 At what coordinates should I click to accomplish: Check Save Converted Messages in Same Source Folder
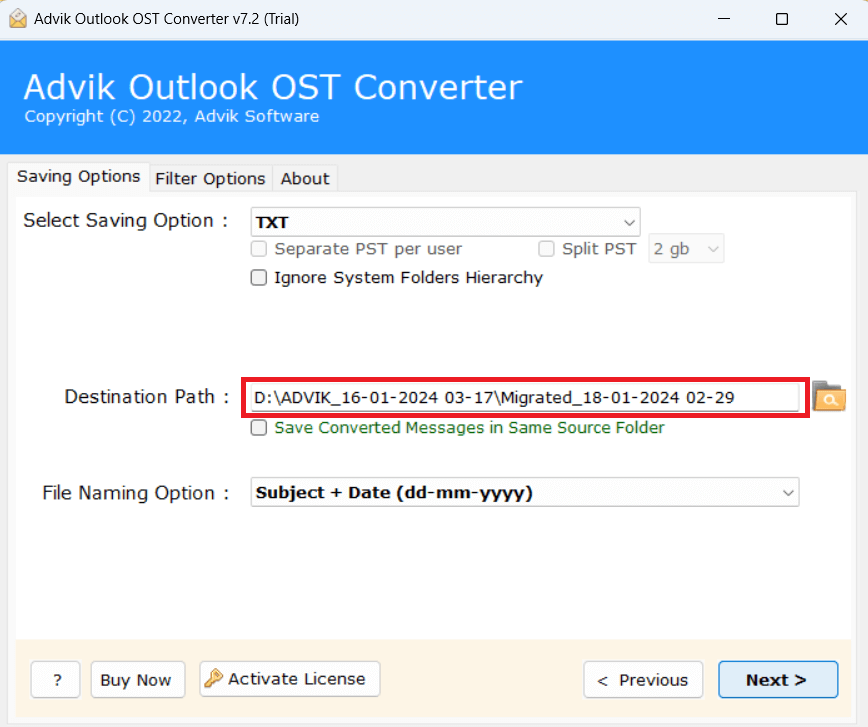coord(259,427)
